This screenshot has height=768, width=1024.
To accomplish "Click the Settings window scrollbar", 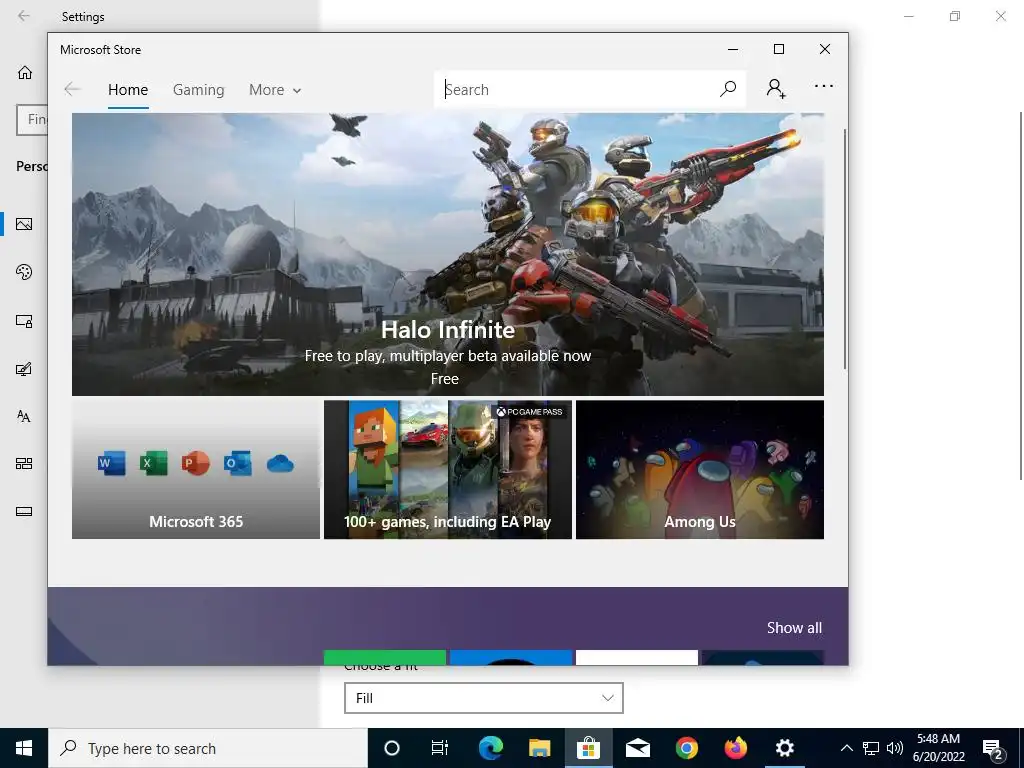I will [1021, 295].
